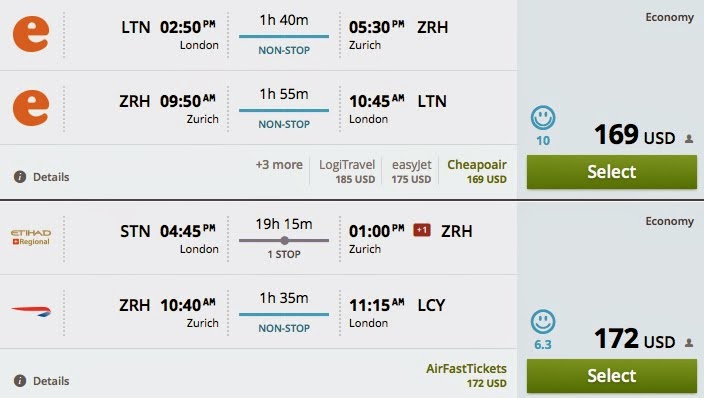Select the 172 USD flight
Screen dimensions: 704x398
612,376
